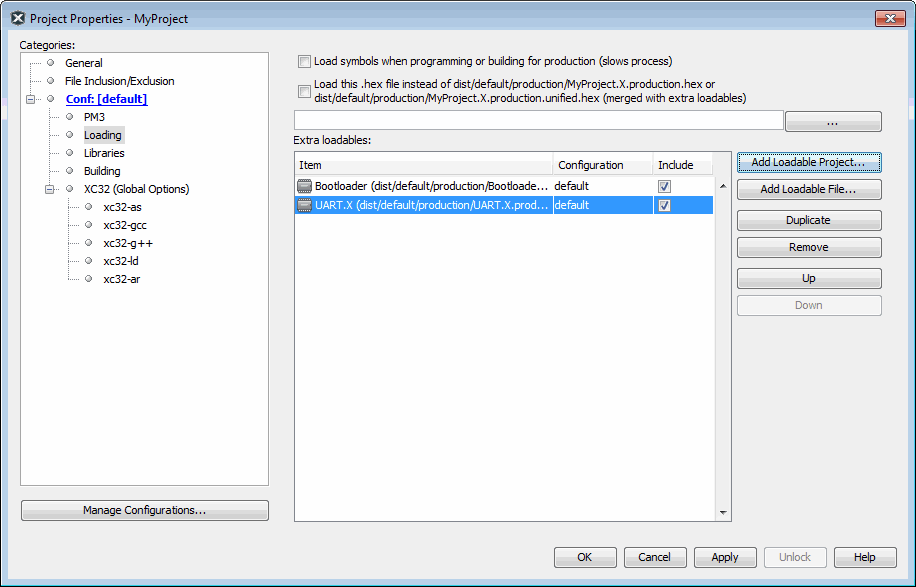Click the xc32-gcc node bullet icon
916x587 pixels.
tap(89, 225)
